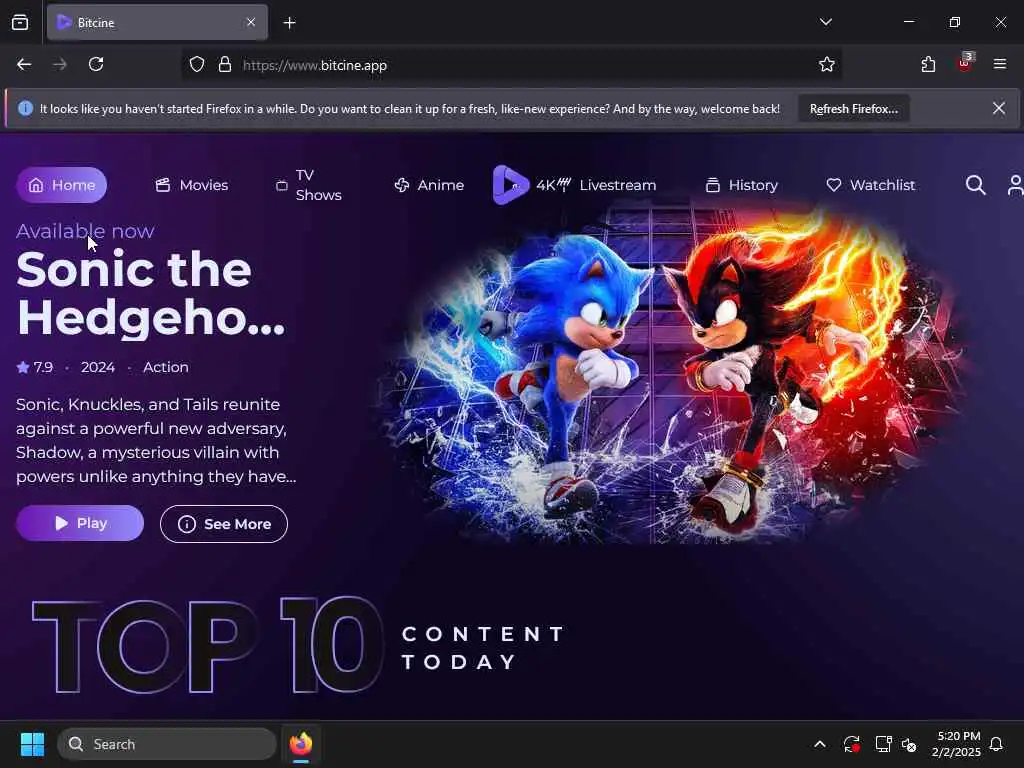The height and width of the screenshot is (768, 1024).
Task: Open the uBlock extension icon
Action: click(965, 63)
